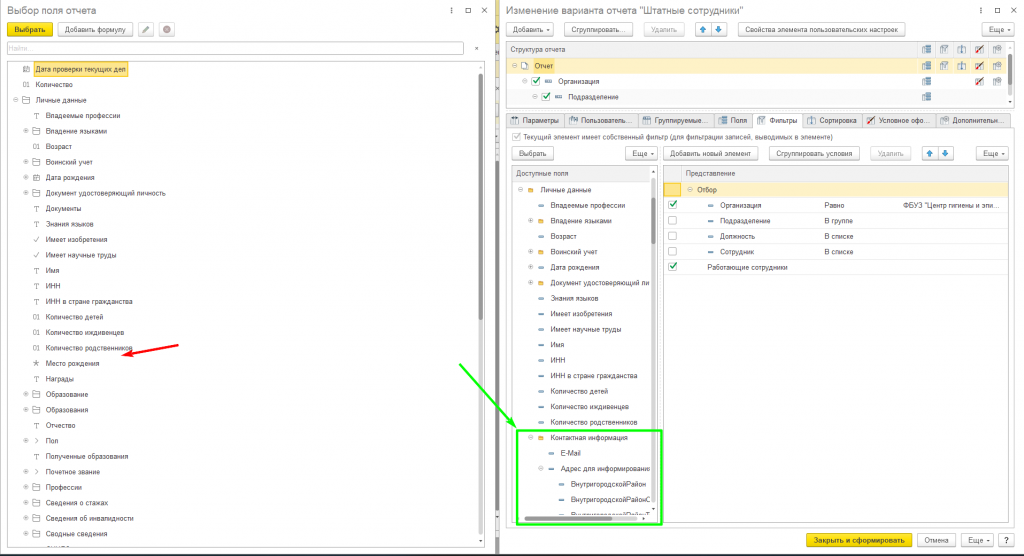
Task: Expand the Владение языками folder in the left tree
Action: (x=26, y=131)
